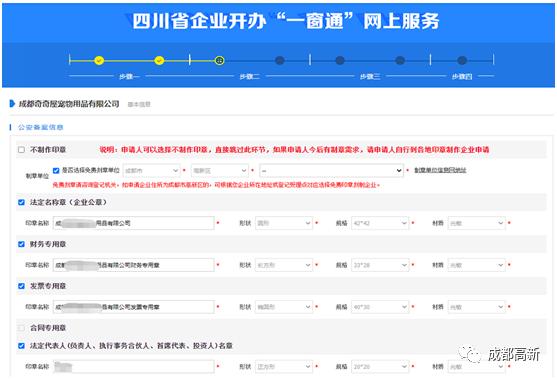Focus 印章名称 field of 法定名称章
This screenshot has width=557, height=379.
pos(134,223)
